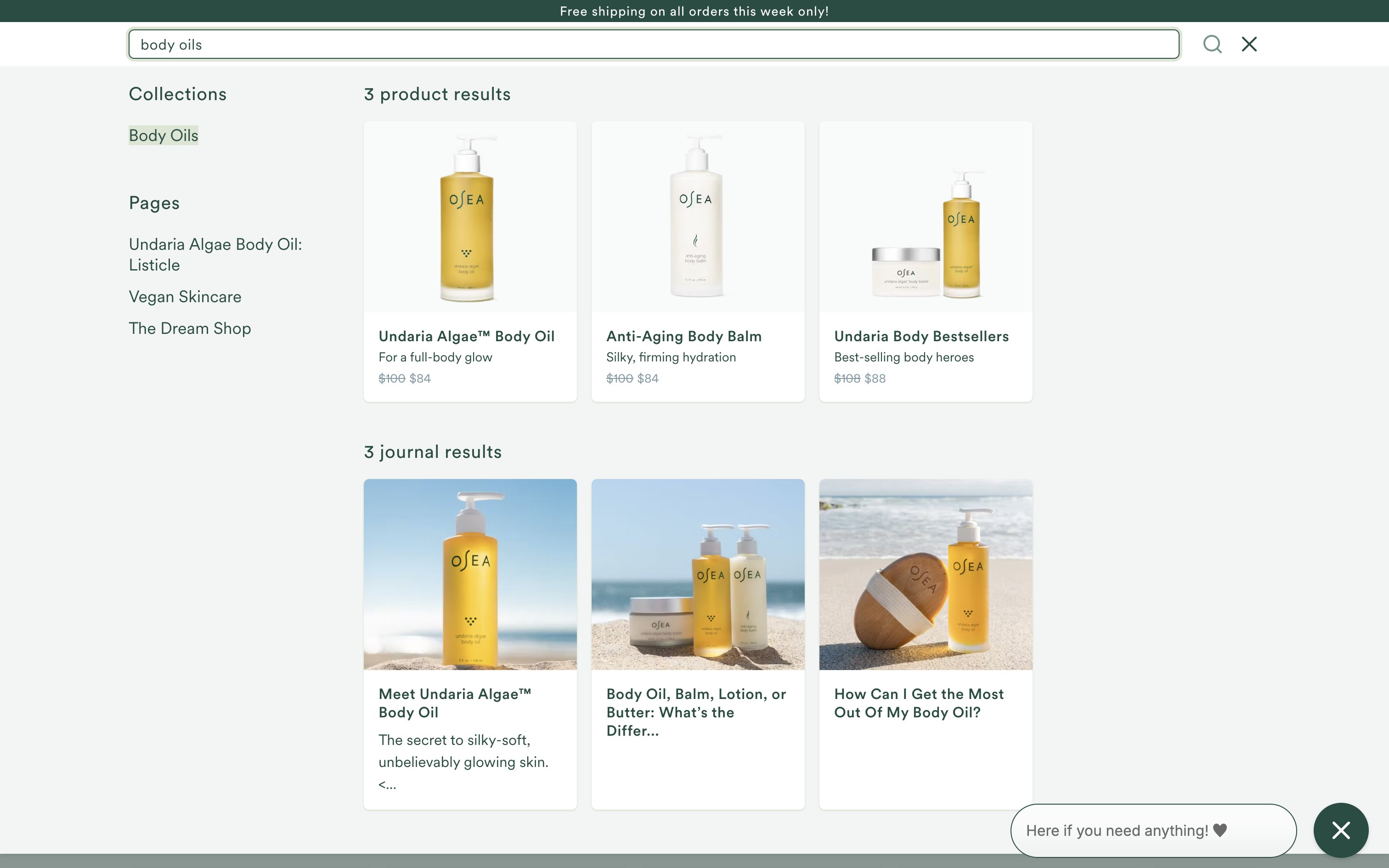Click the search magnifier icon
The height and width of the screenshot is (868, 1389).
(x=1212, y=44)
